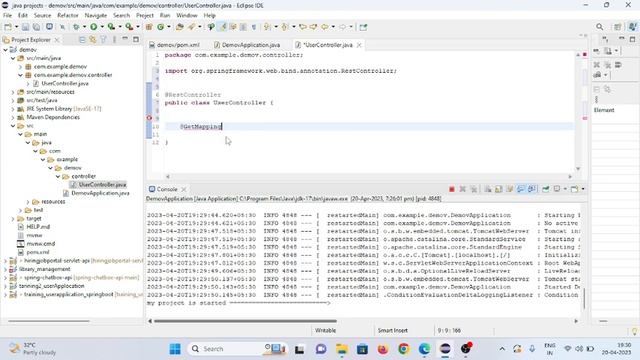The width and height of the screenshot is (640, 360).
Task: Pin the Console view
Action: 546,189
